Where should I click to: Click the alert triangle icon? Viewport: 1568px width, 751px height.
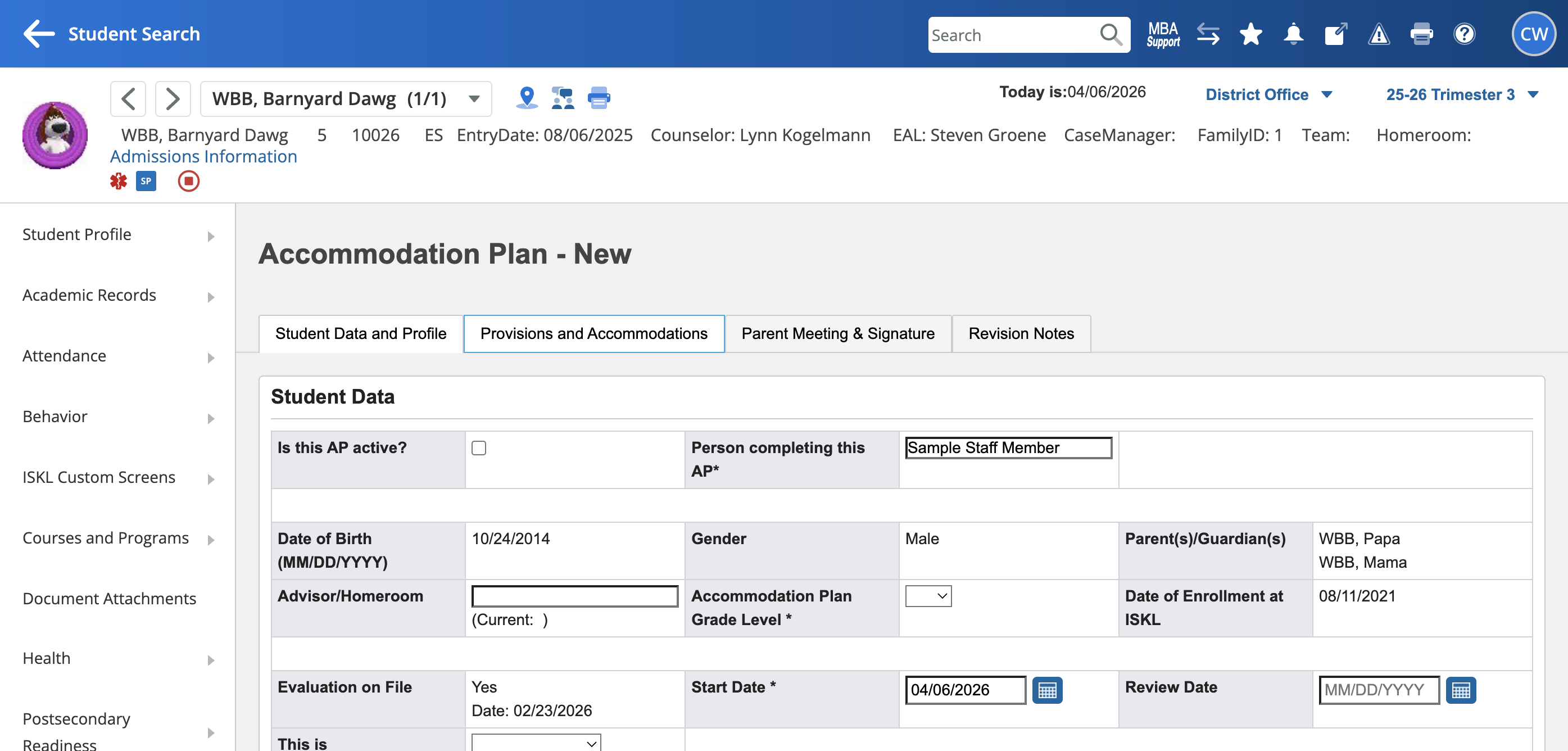pos(1378,35)
